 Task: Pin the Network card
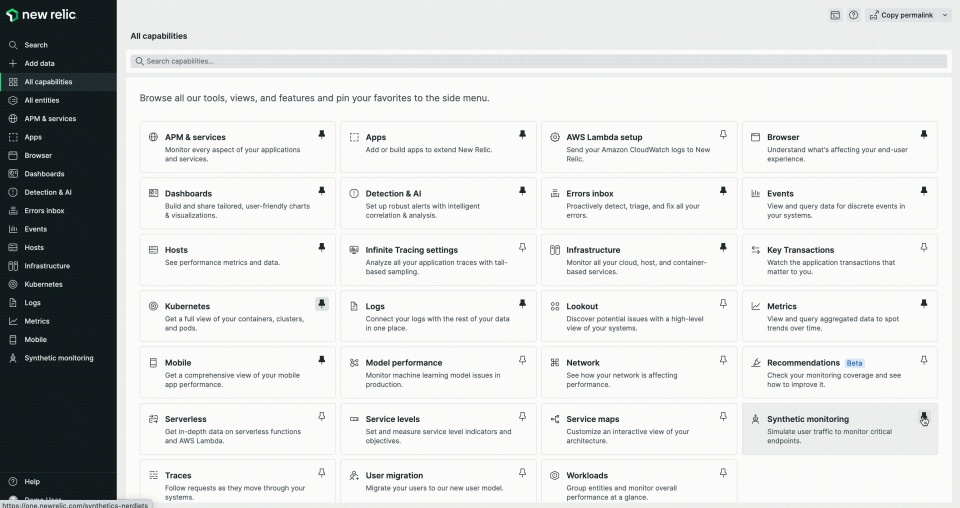723,360
